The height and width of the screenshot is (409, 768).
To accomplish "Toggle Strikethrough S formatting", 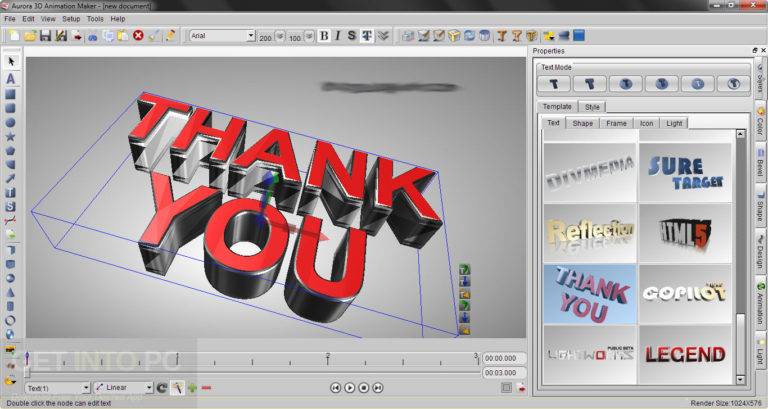I will (352, 36).
